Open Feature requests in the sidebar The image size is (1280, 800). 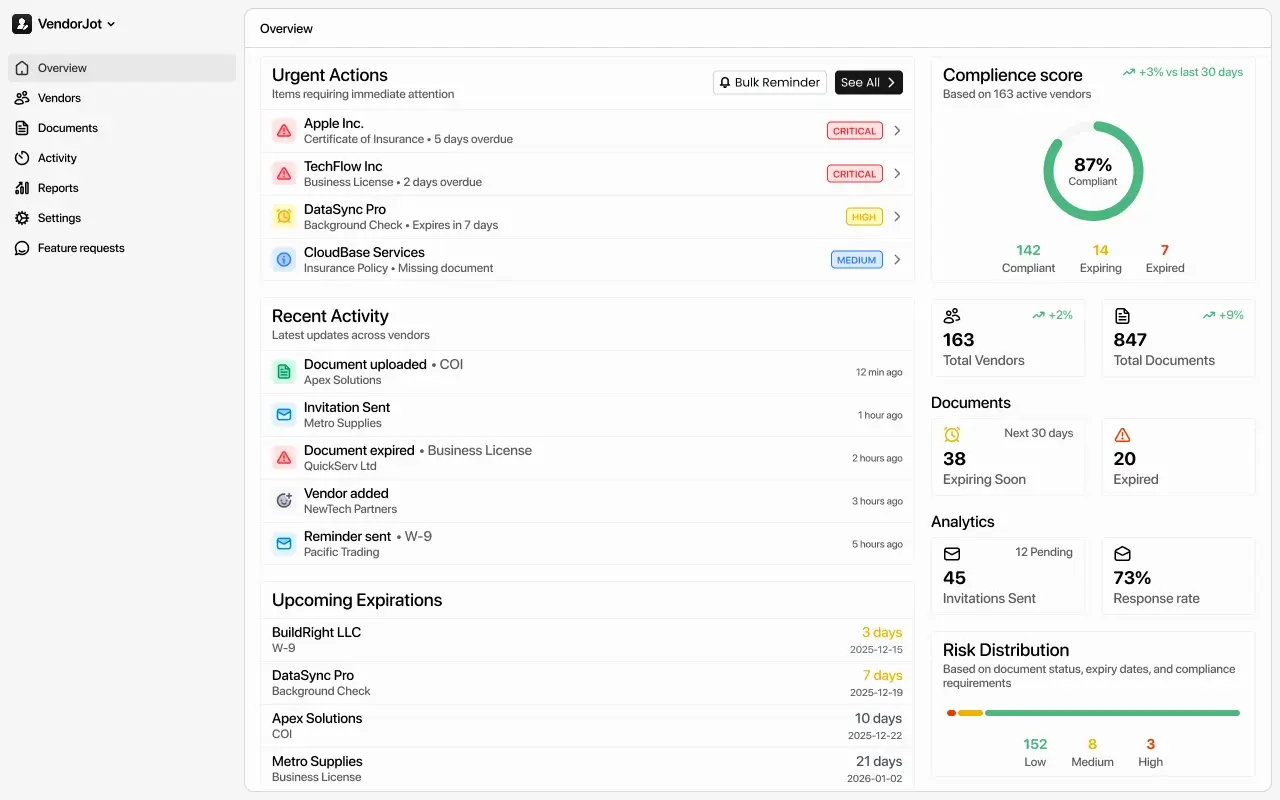point(81,248)
